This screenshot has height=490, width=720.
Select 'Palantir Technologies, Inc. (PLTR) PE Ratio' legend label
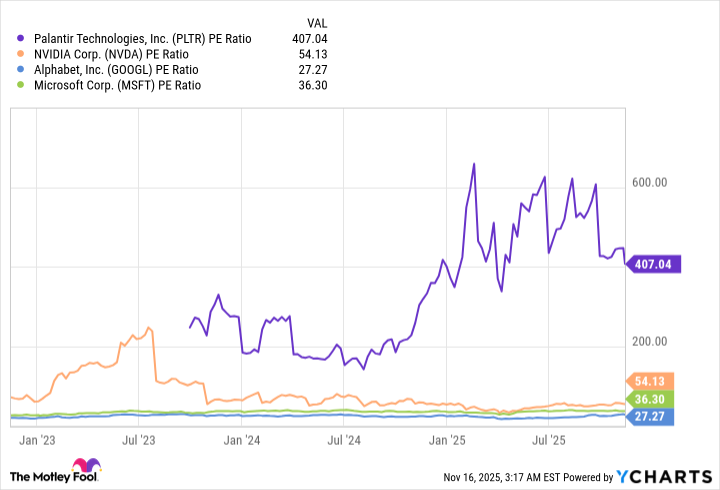point(143,39)
